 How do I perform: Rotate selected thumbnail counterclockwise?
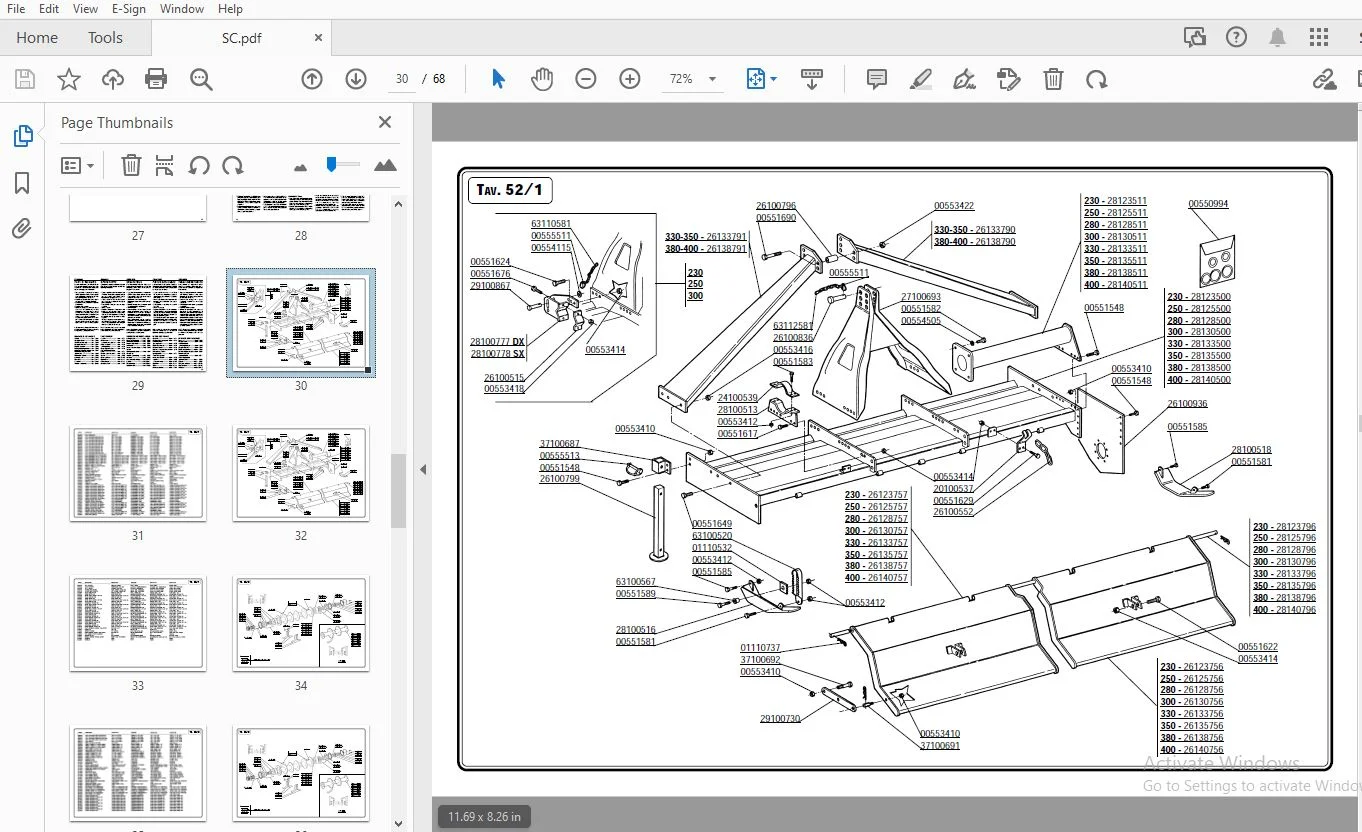tap(199, 165)
